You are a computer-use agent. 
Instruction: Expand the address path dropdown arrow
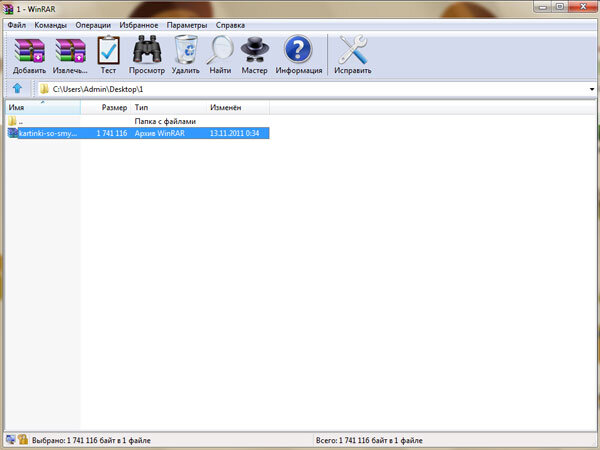coord(592,89)
